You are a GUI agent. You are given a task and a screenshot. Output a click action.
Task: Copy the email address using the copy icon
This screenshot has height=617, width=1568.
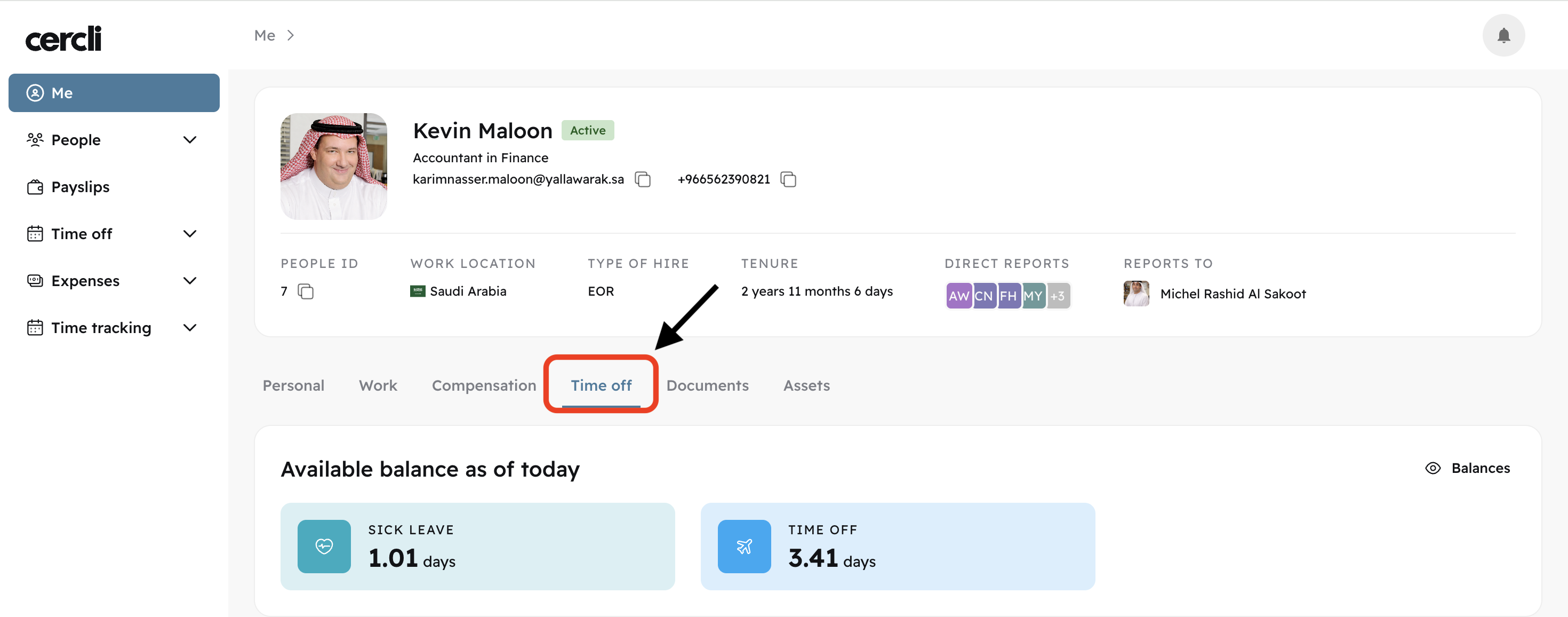click(x=642, y=179)
